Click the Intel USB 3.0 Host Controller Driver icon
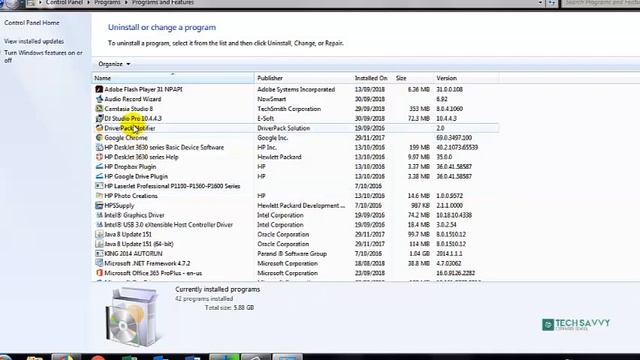The image size is (640, 360). (99, 225)
